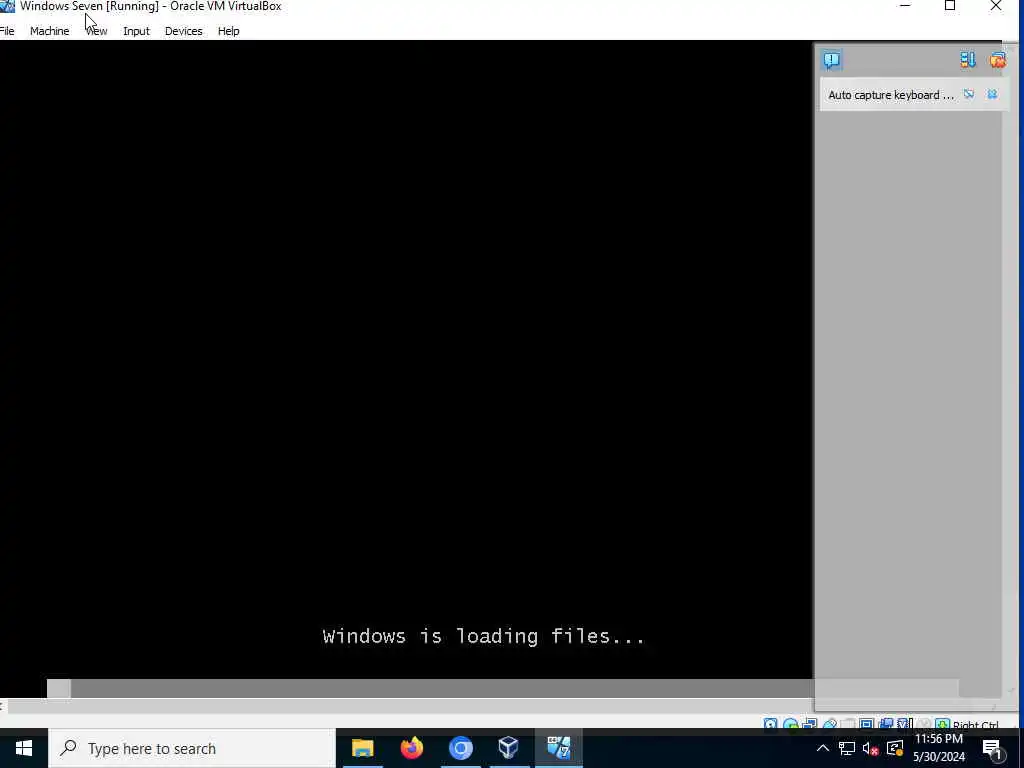Click the hard disk status bar indicator
This screenshot has height=768, width=1024.
point(771,724)
